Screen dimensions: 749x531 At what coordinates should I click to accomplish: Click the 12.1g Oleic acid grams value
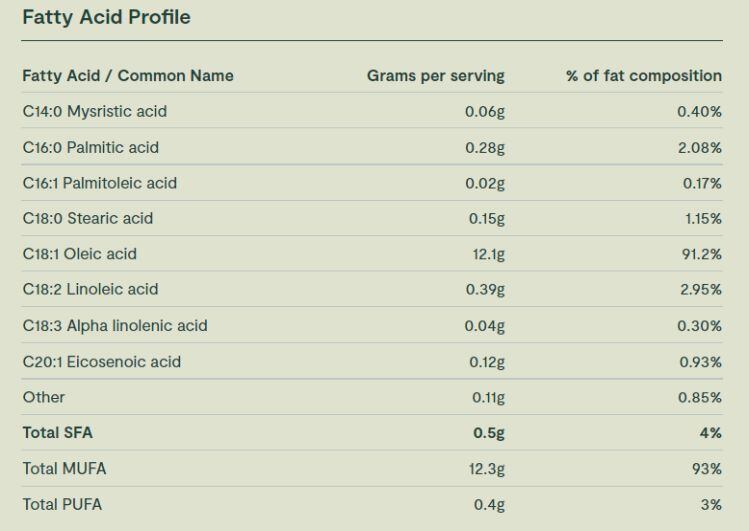pyautogui.click(x=488, y=254)
